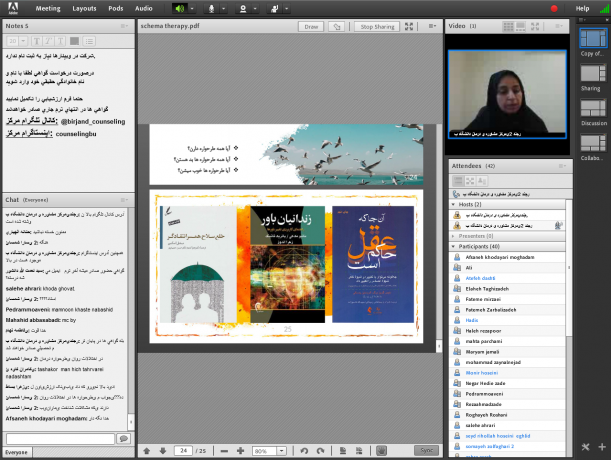611x460 pixels.
Task: Toggle italic text in the Notes toolbar
Action: tap(48, 41)
